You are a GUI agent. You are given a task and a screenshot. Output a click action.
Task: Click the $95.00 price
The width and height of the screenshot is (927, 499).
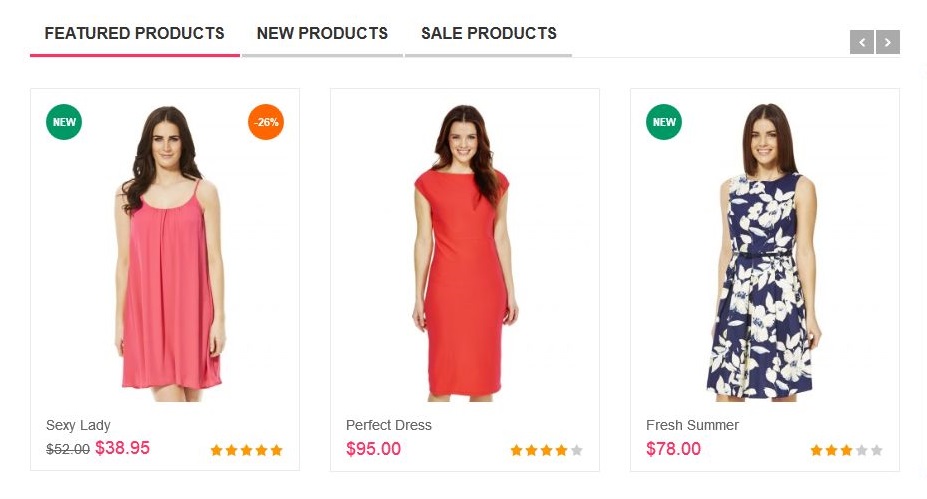click(x=373, y=449)
